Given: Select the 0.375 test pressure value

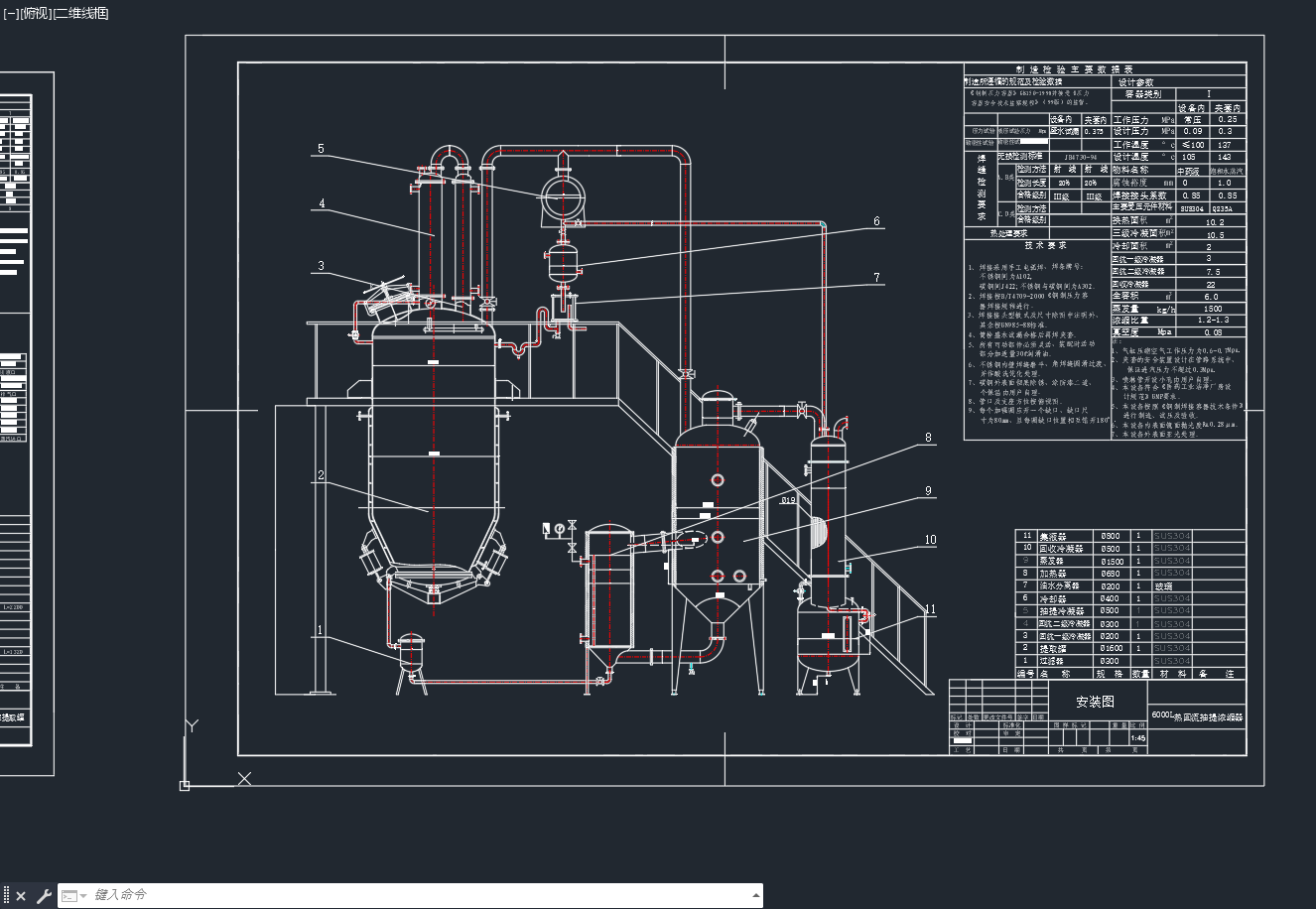Looking at the screenshot, I should click(1094, 131).
